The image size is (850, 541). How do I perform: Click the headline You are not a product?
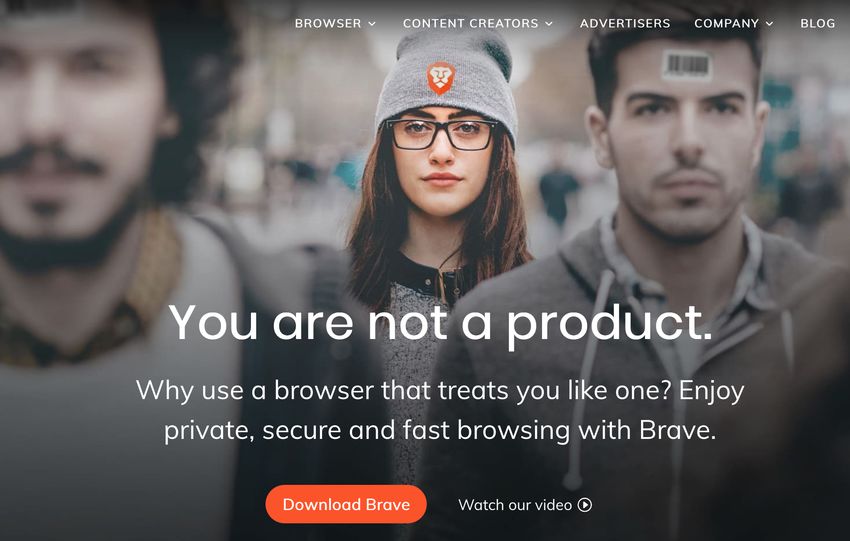[x=440, y=323]
